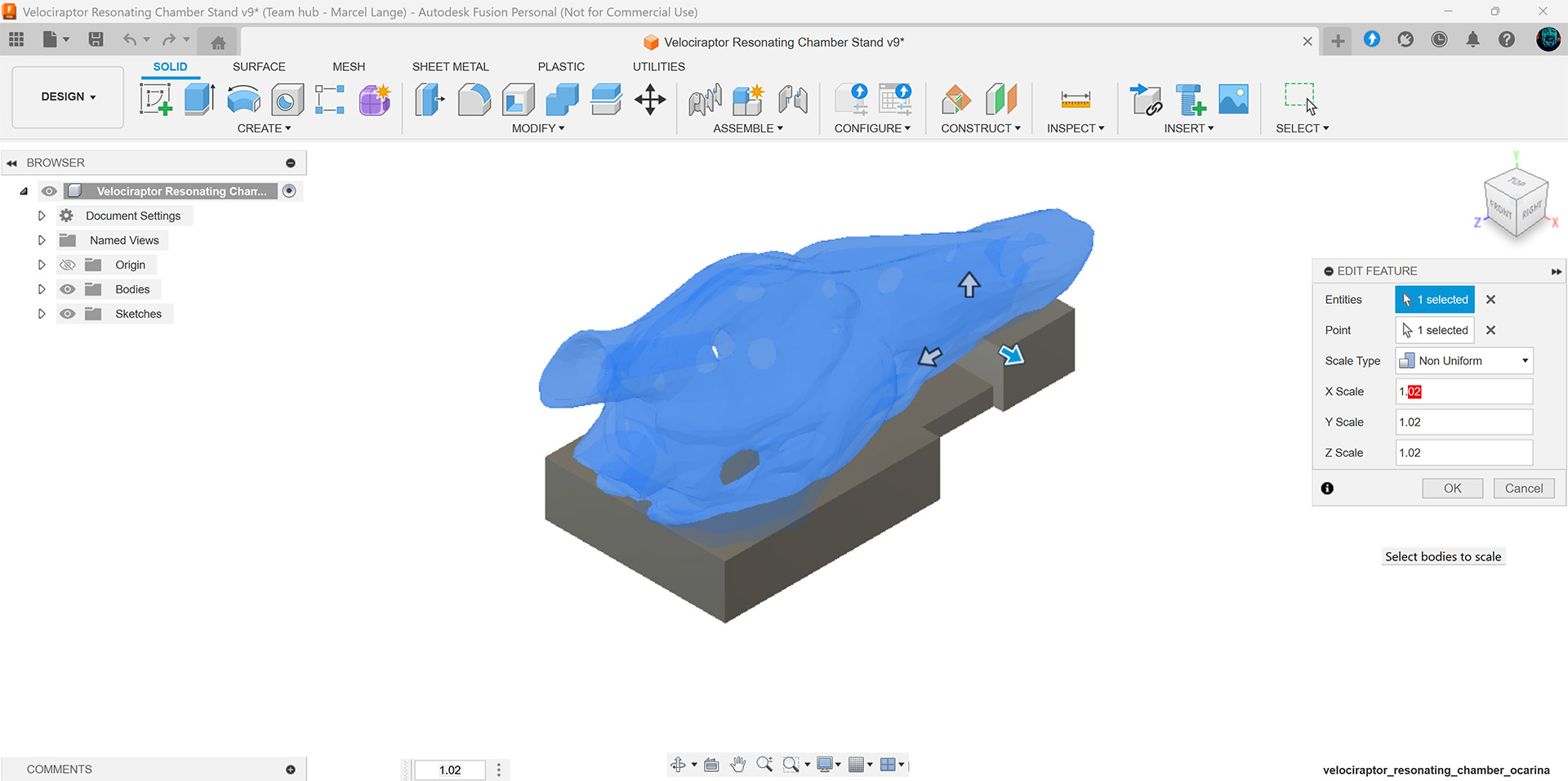This screenshot has height=781, width=1568.
Task: Open the Data Panel grid icon
Action: [x=16, y=39]
